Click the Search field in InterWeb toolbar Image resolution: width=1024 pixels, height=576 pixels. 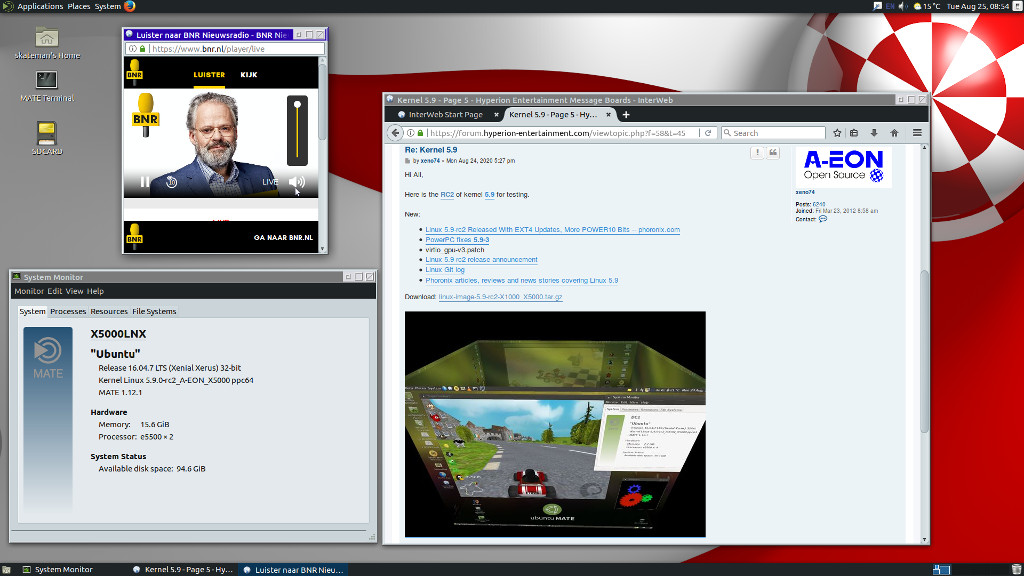pos(773,133)
